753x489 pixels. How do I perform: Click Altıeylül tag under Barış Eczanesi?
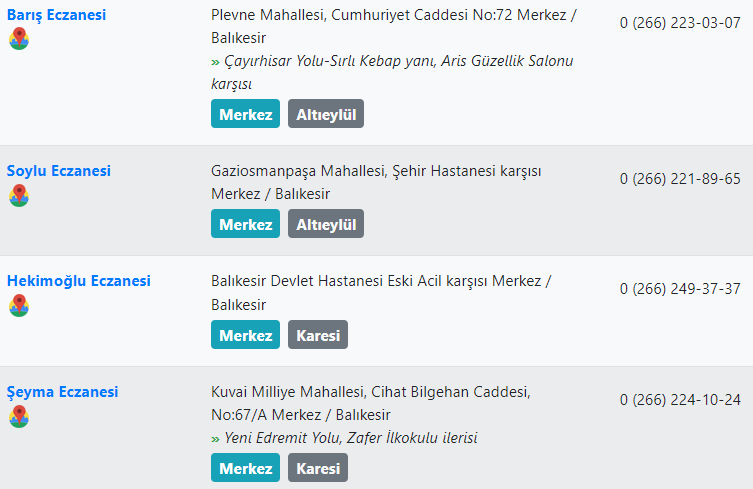(326, 114)
